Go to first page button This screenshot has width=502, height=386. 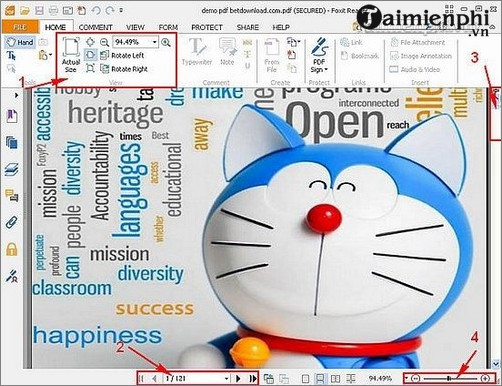(x=142, y=378)
